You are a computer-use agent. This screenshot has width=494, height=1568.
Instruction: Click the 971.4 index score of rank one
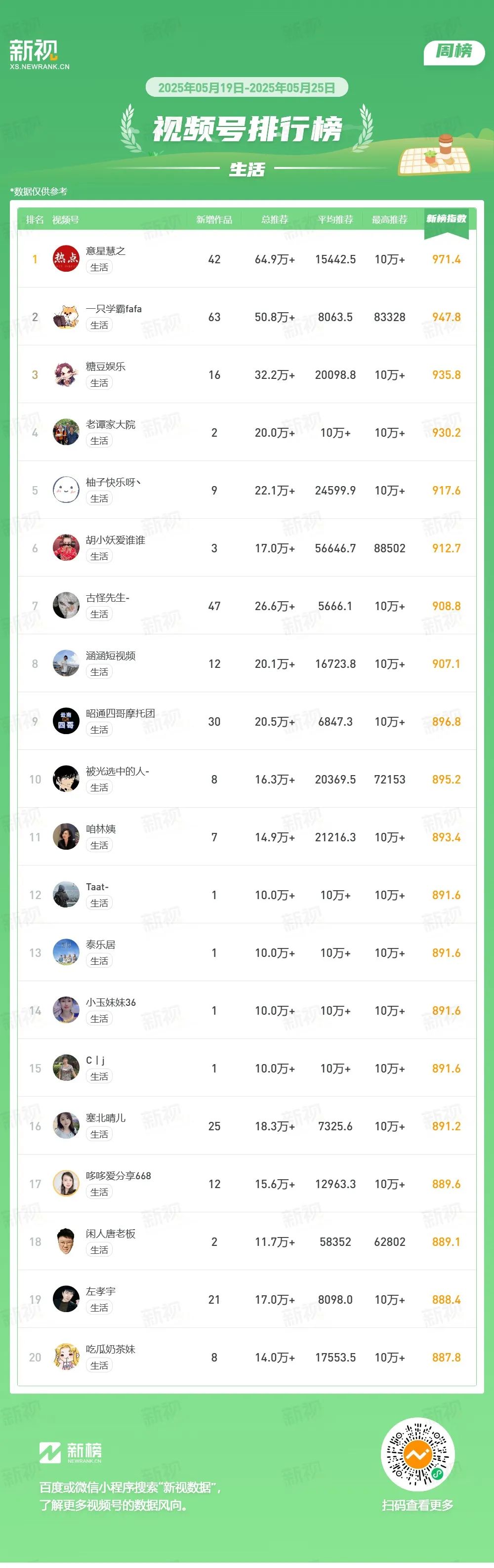point(447,259)
